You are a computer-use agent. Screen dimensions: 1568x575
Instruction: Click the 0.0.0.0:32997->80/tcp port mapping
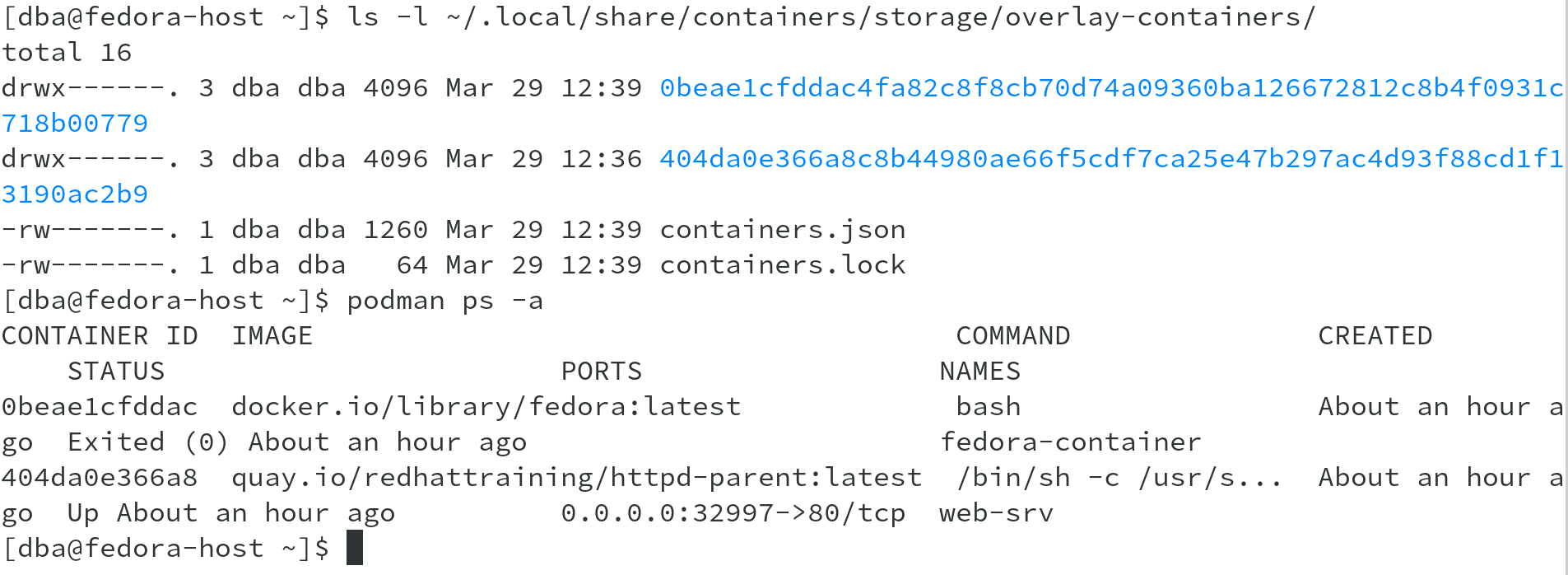click(x=733, y=513)
